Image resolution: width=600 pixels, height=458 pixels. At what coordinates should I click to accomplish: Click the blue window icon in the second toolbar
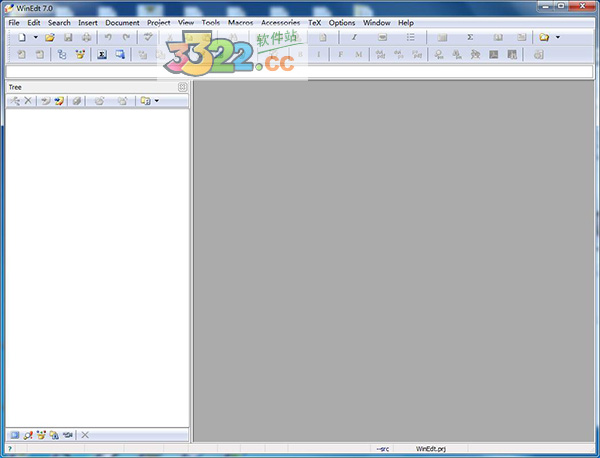tap(120, 55)
